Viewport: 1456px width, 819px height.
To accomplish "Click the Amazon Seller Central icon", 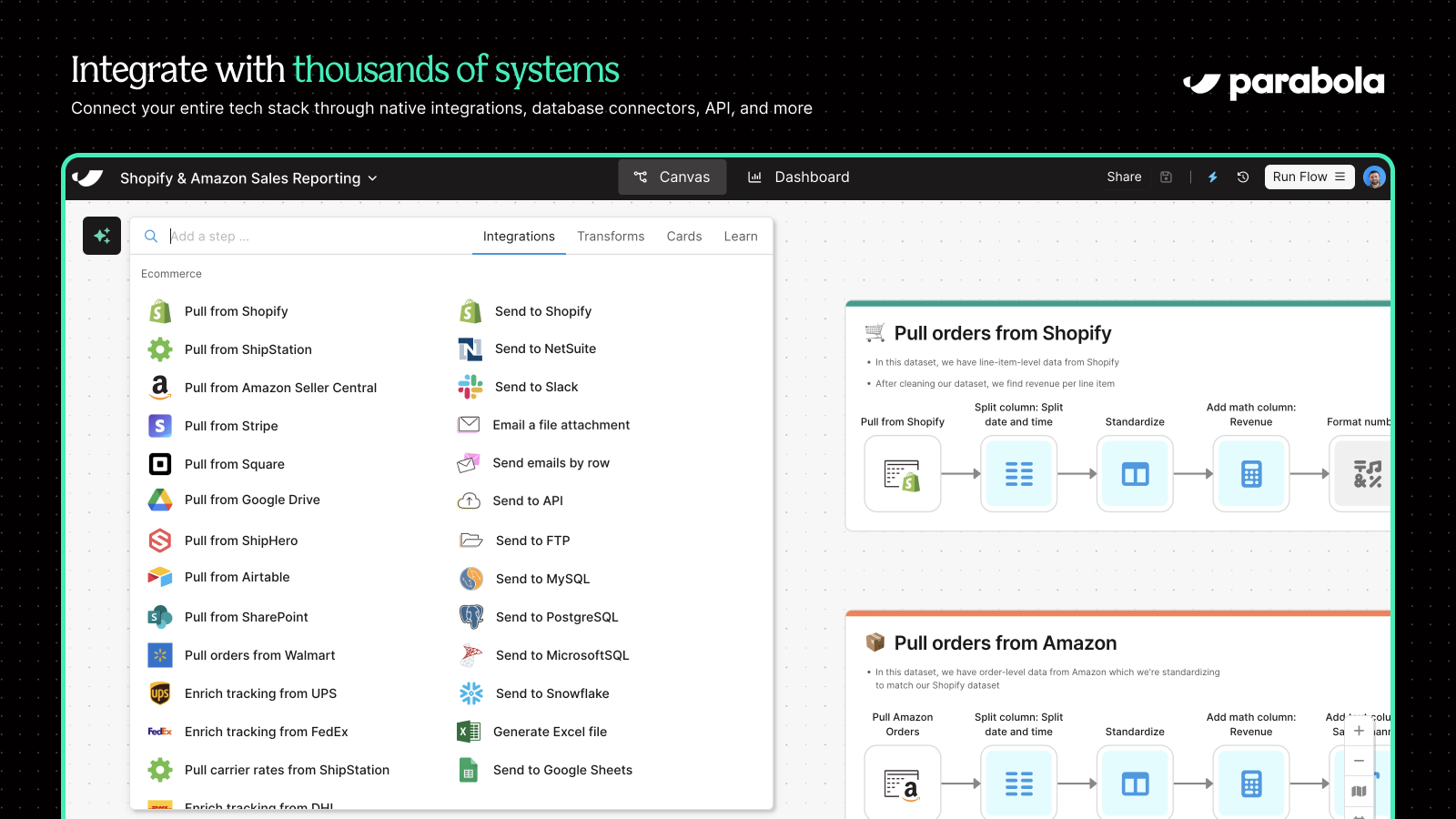I will 160,388.
